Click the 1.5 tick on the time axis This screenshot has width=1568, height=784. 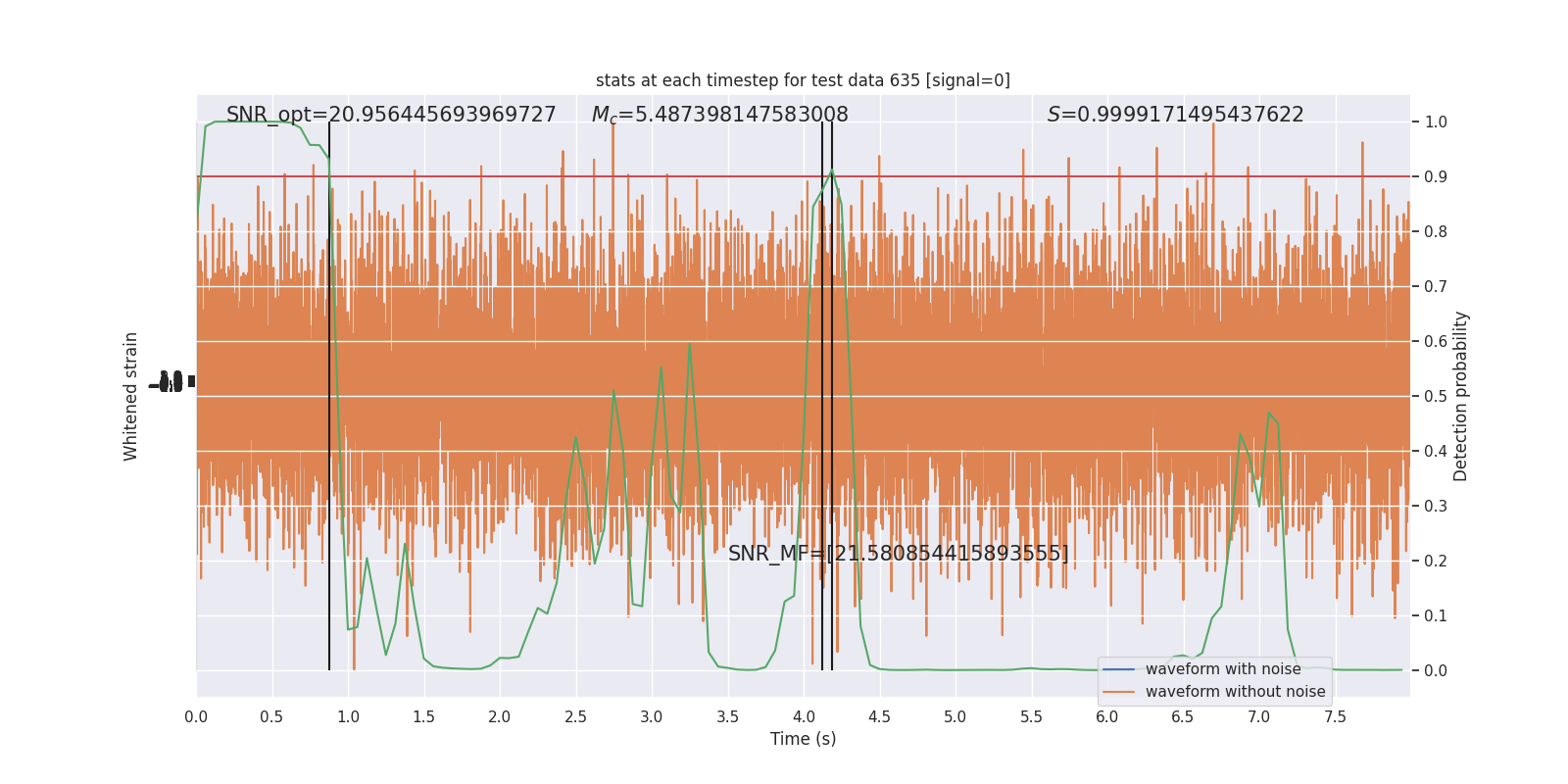tap(423, 717)
